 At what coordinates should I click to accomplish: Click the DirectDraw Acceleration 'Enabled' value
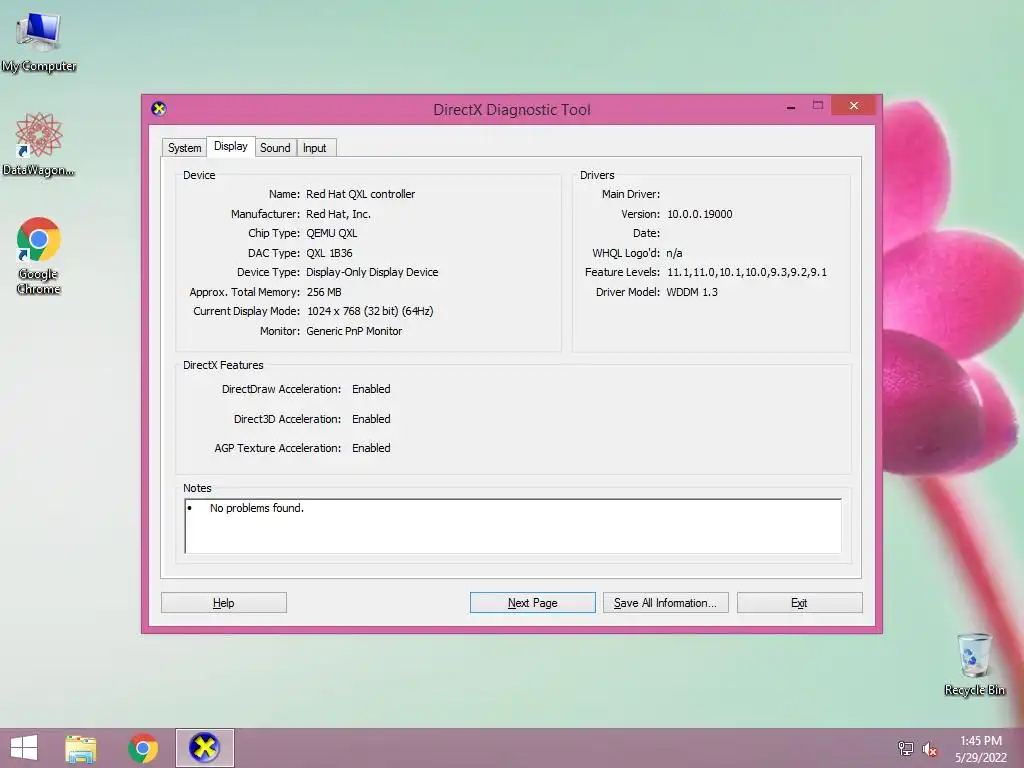(371, 389)
